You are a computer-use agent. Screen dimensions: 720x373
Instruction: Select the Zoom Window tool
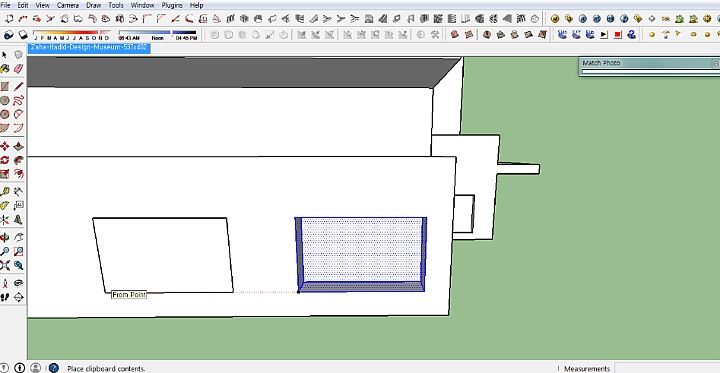pyautogui.click(x=18, y=251)
